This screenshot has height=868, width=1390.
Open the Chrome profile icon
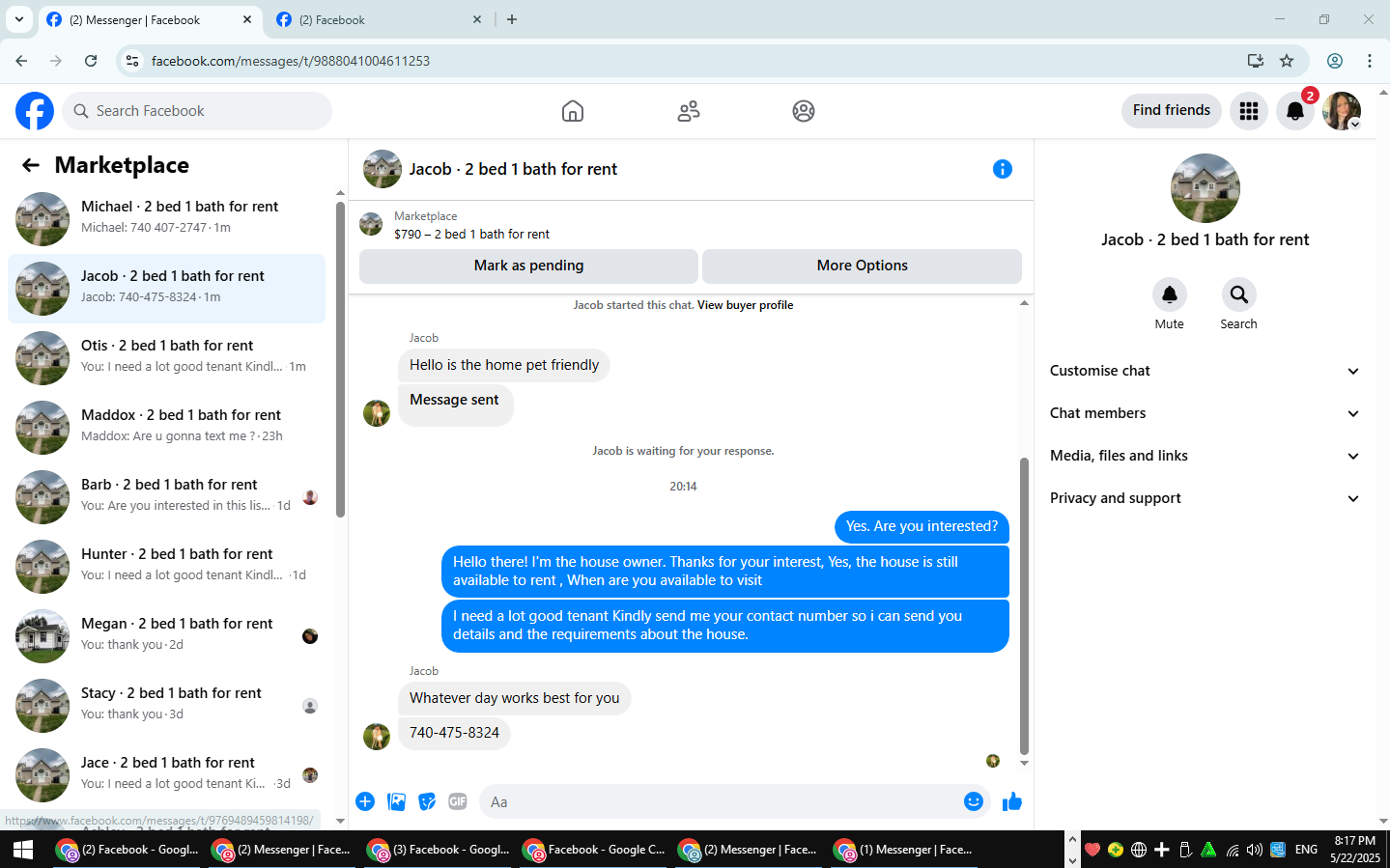1335,61
